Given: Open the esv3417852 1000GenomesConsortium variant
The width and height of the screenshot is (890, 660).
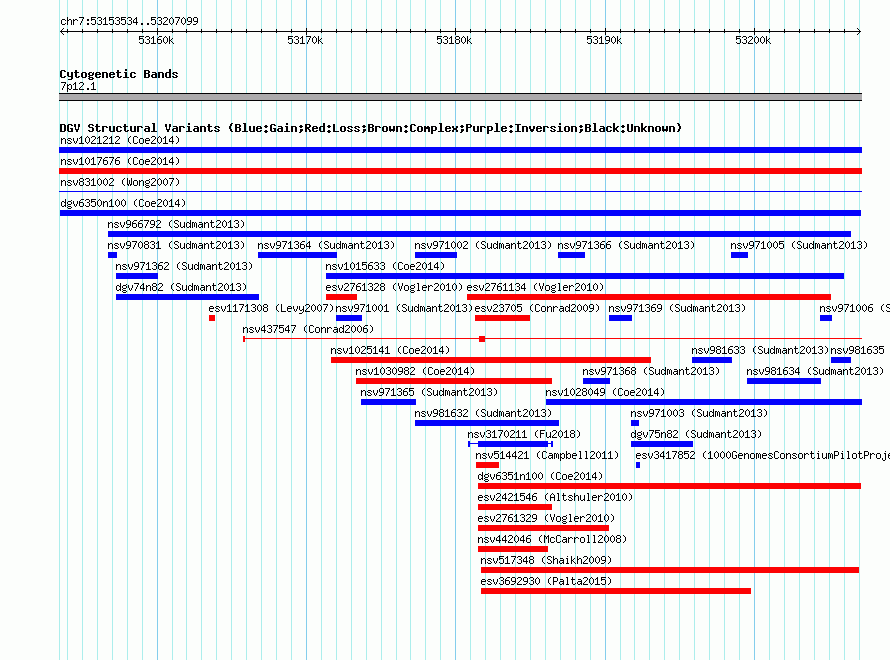Looking at the screenshot, I should click(762, 455).
